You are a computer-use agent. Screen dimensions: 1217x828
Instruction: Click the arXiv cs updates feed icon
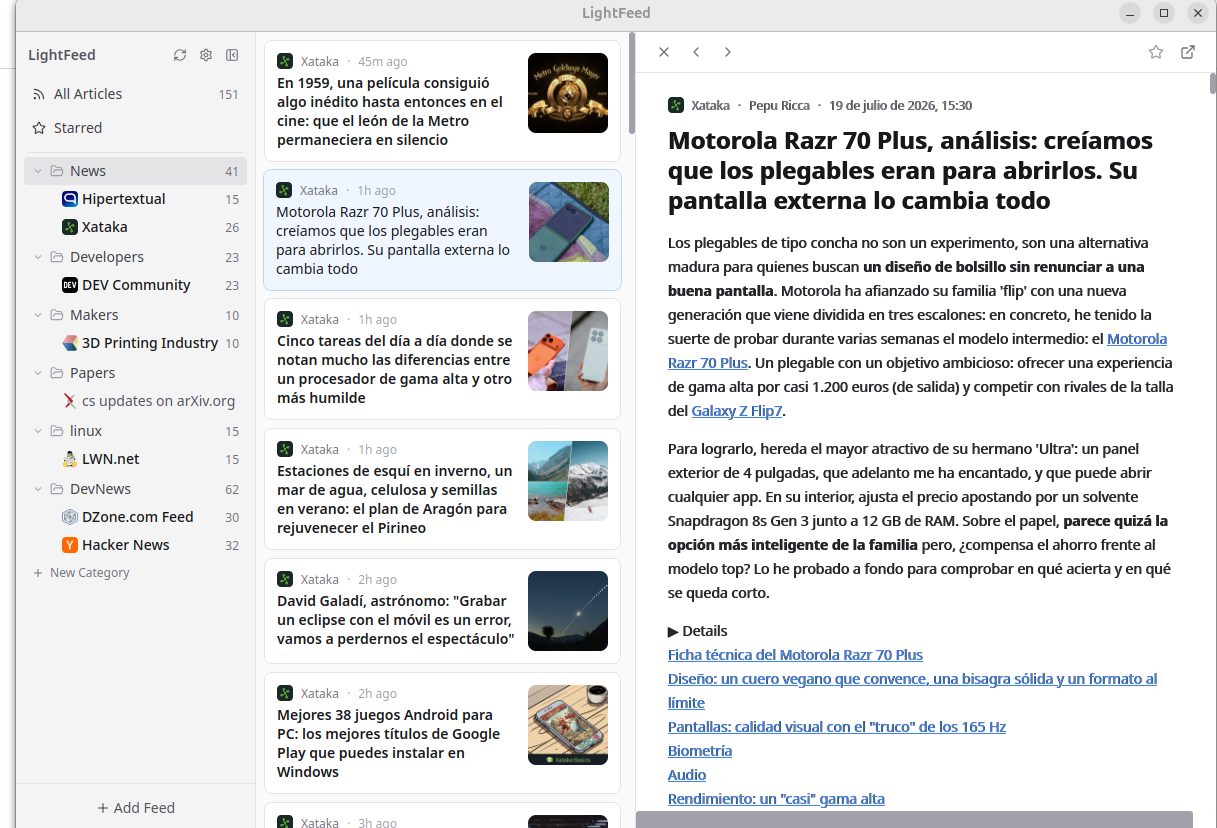point(70,401)
